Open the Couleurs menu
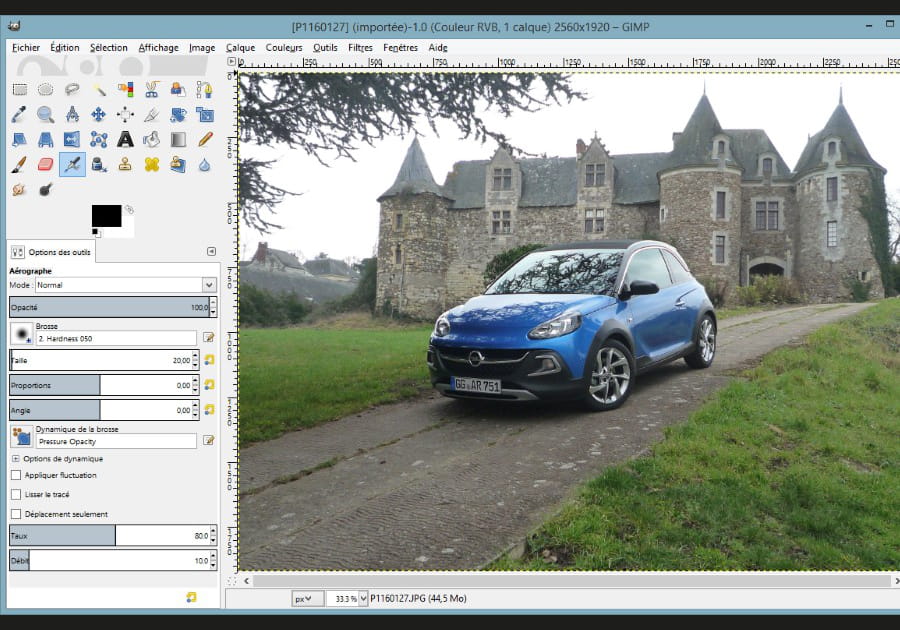The image size is (900, 630). [x=284, y=48]
